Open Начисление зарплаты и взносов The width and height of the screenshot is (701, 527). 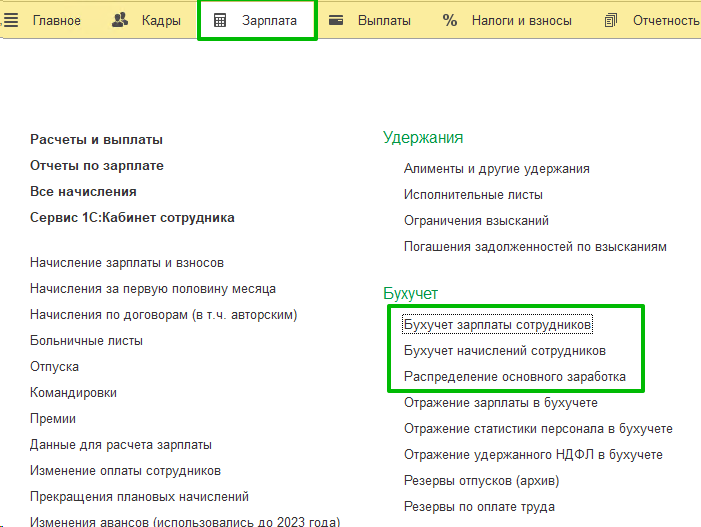tap(127, 263)
